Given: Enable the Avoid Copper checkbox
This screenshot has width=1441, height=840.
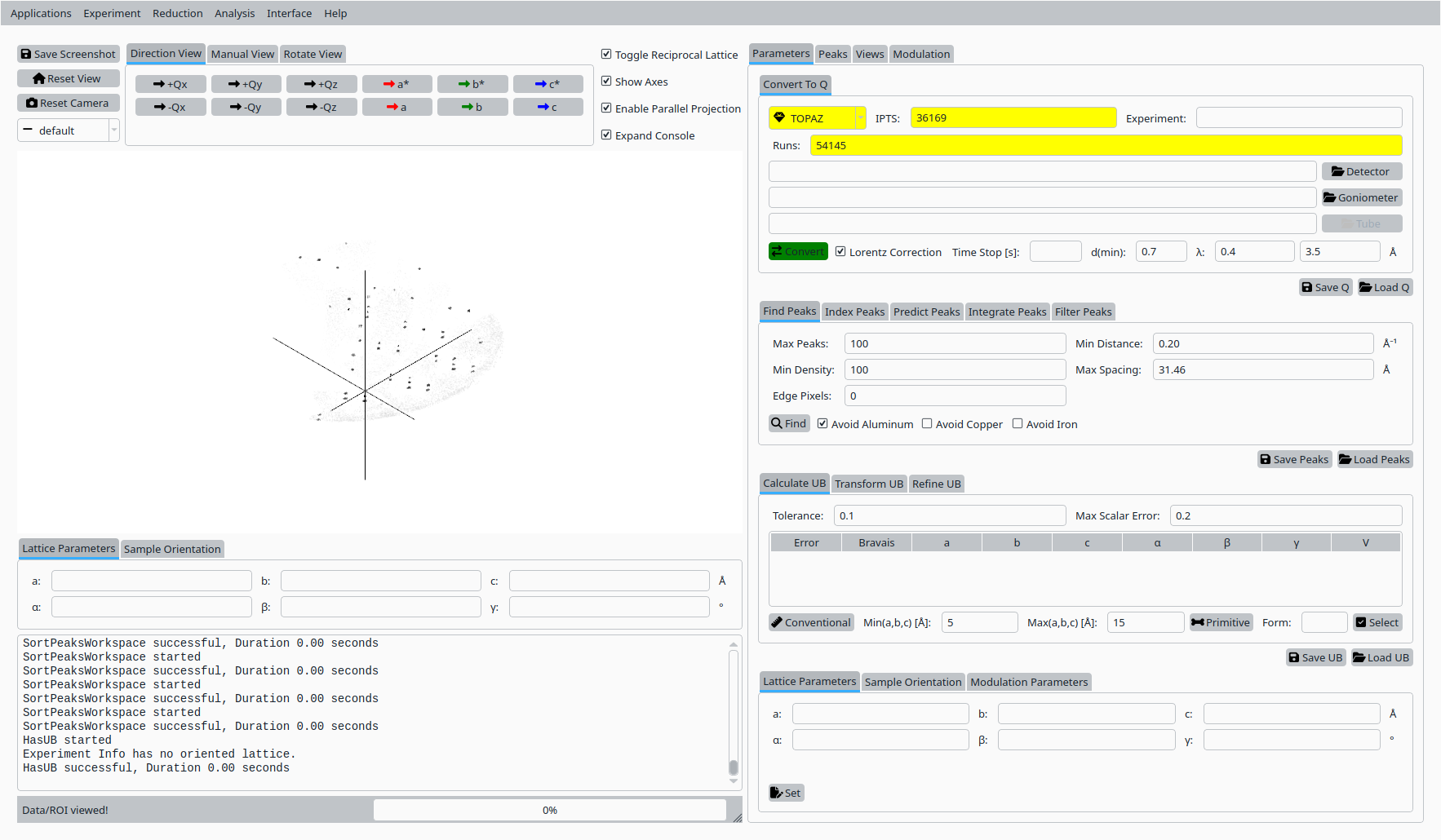Looking at the screenshot, I should 927,424.
